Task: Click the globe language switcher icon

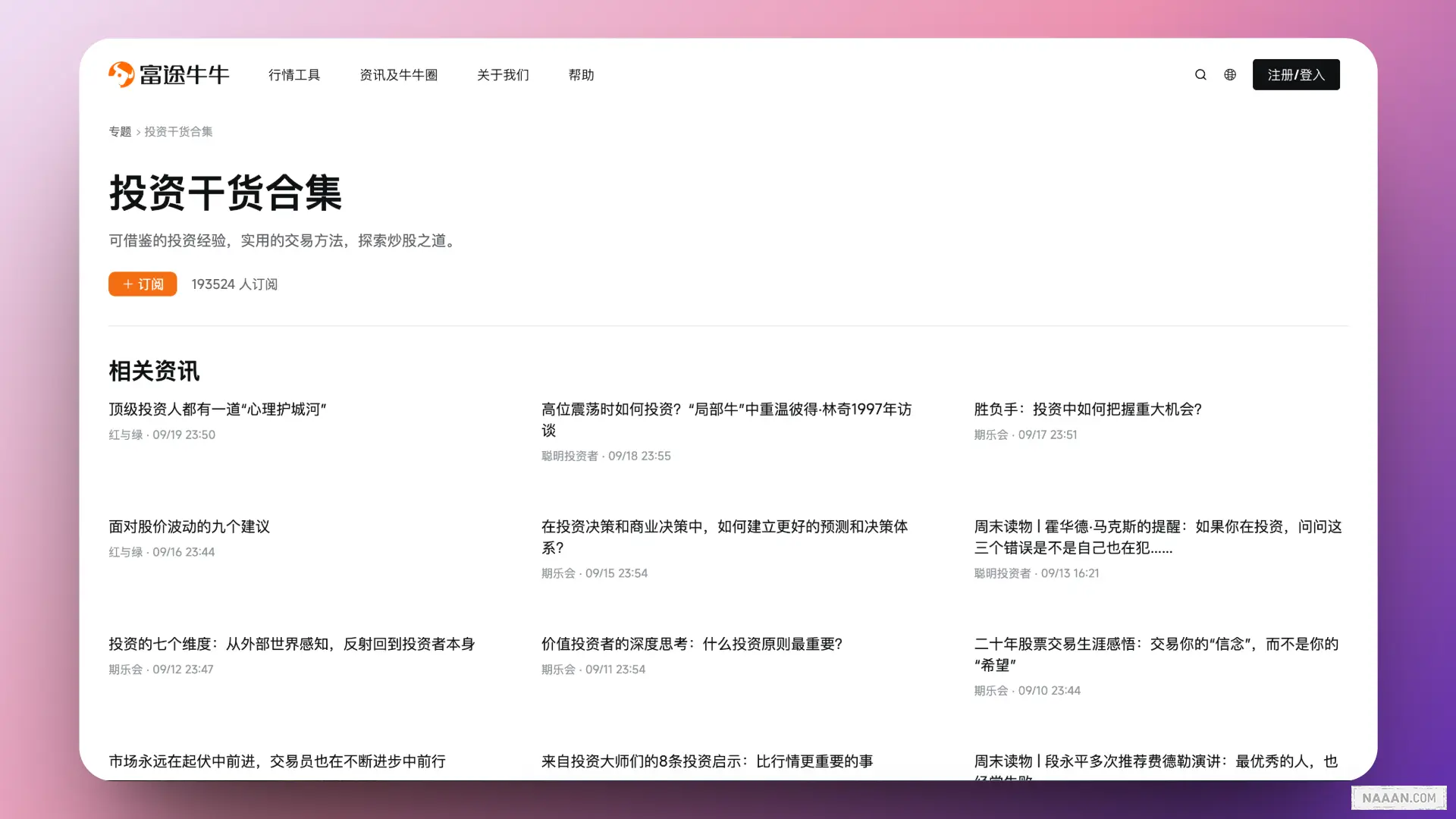Action: pos(1229,74)
